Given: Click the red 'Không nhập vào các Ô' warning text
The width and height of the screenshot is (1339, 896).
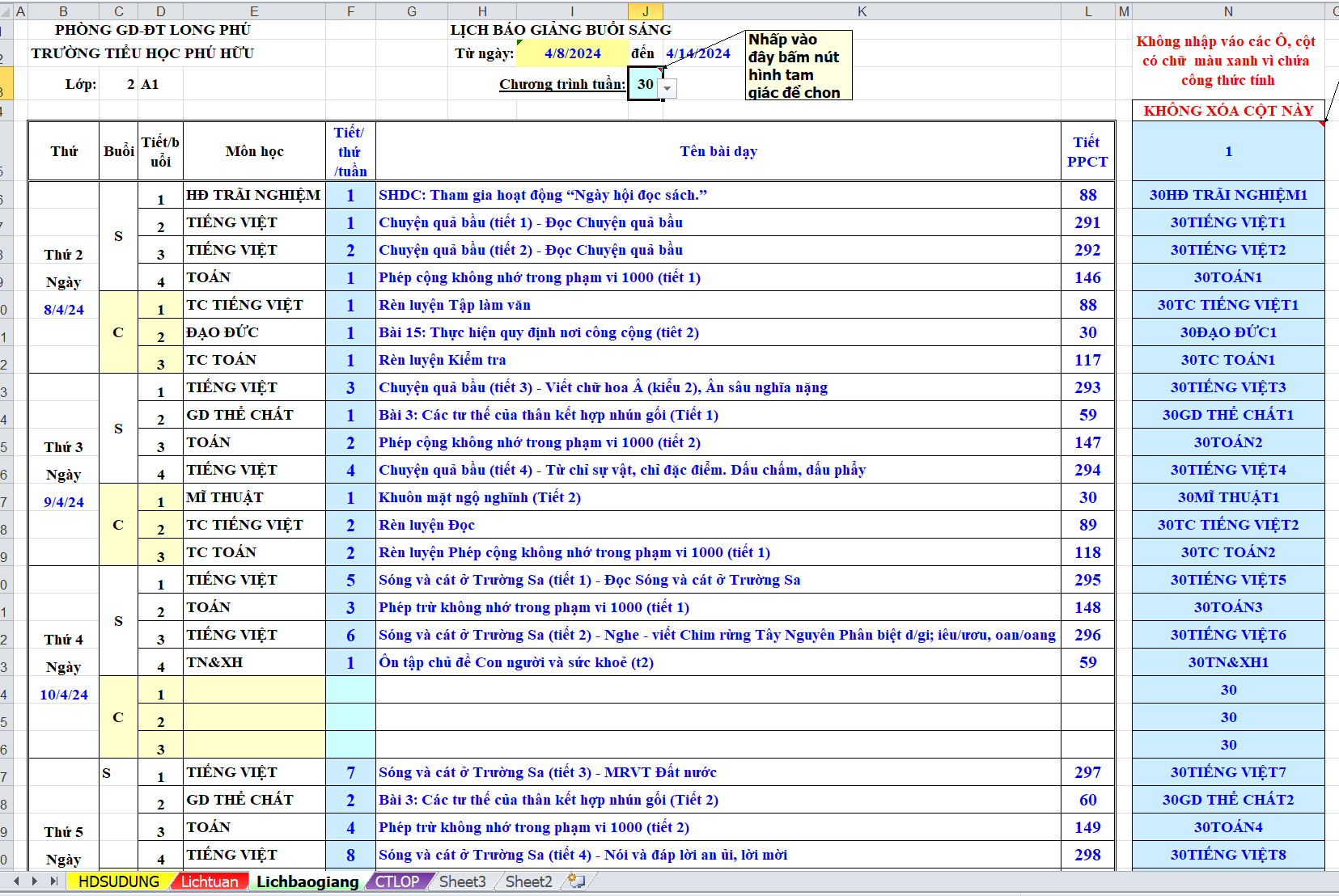Looking at the screenshot, I should pos(1226,61).
